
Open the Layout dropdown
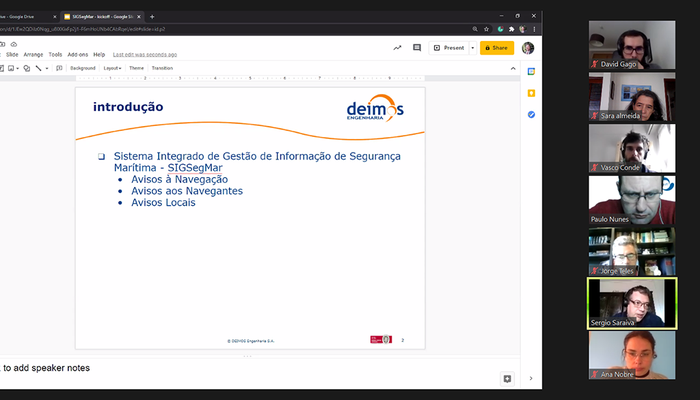(x=112, y=68)
